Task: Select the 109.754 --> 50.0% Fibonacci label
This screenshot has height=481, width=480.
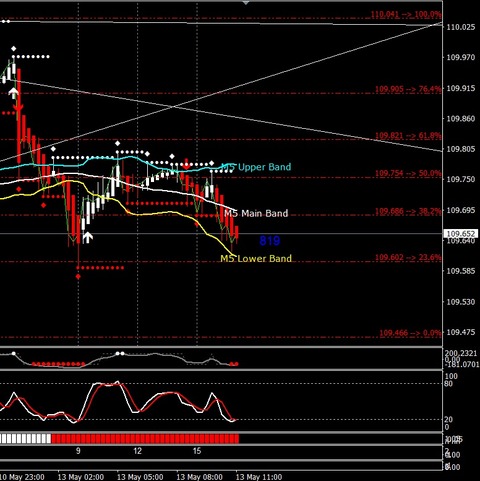Action: [408, 173]
